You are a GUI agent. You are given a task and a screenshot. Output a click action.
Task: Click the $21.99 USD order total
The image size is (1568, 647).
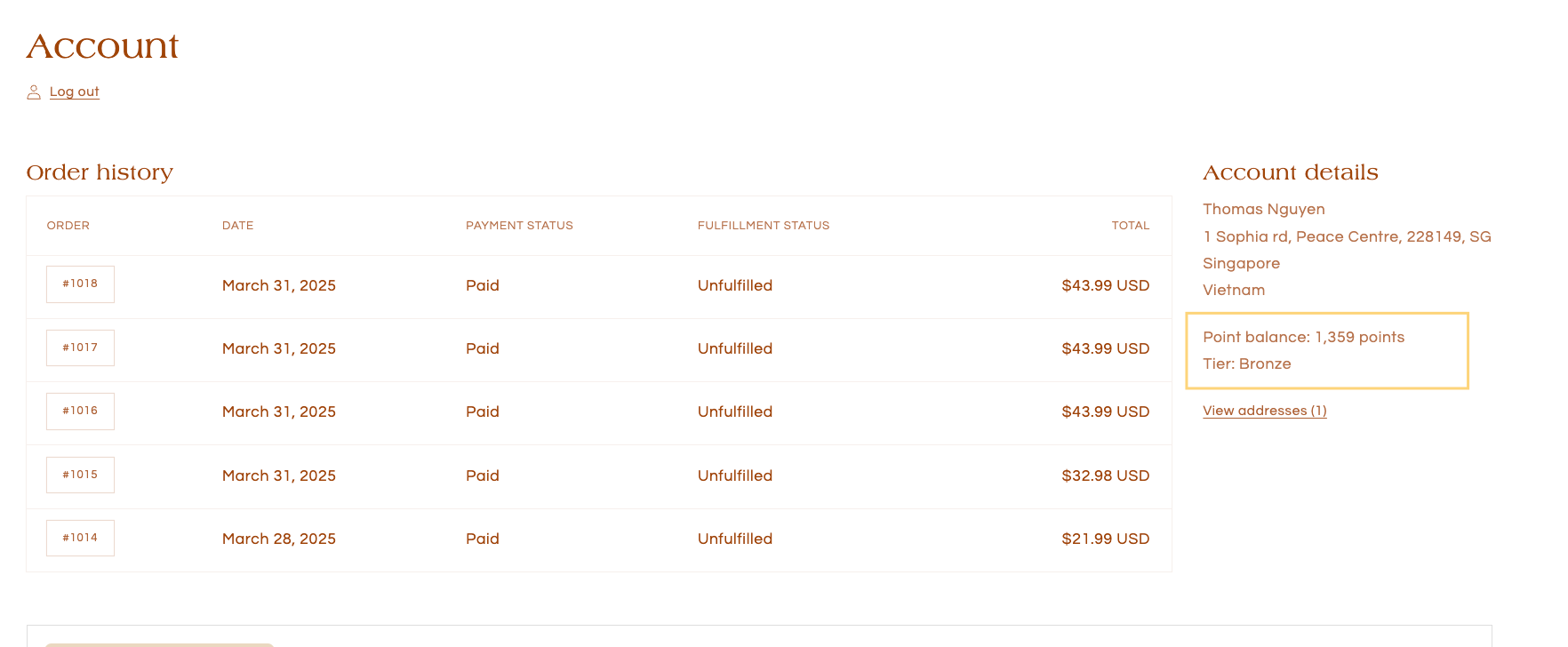coord(1105,539)
